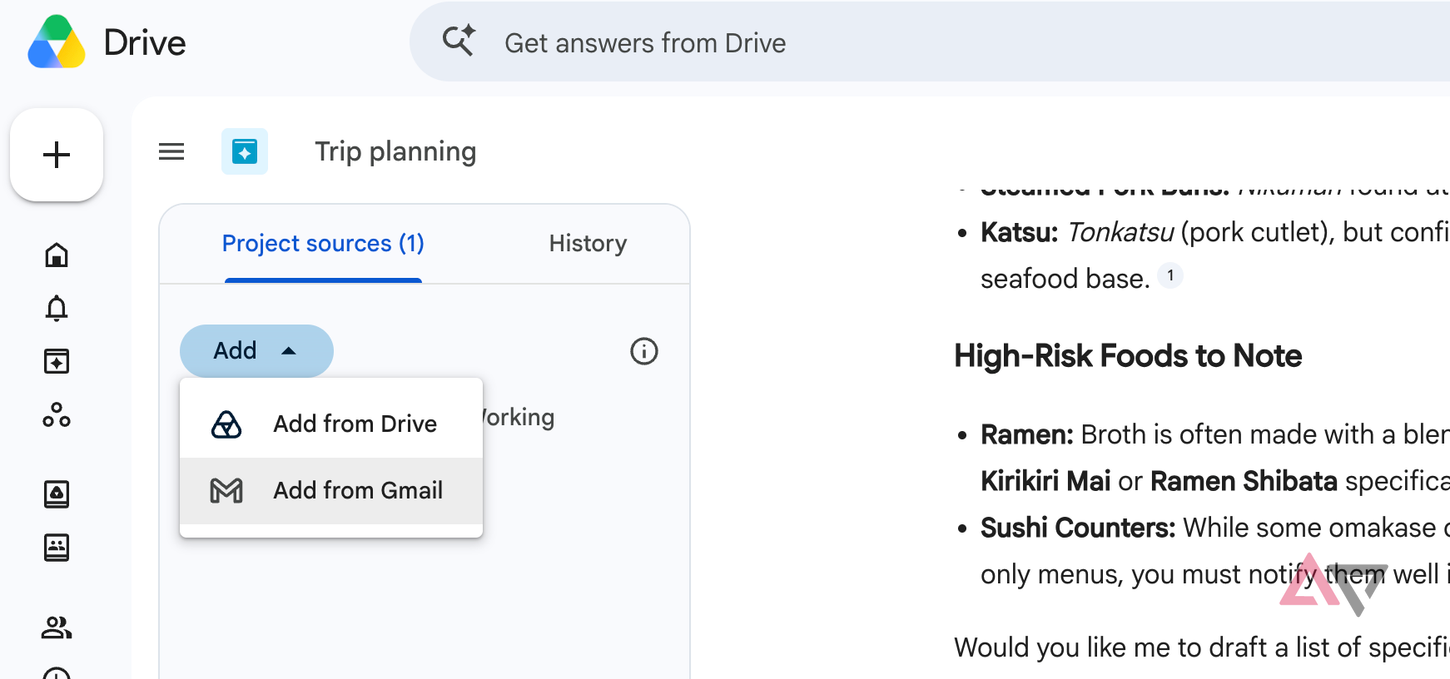This screenshot has height=679, width=1450.
Task: Open Shared with me people icon
Action: pyautogui.click(x=57, y=628)
